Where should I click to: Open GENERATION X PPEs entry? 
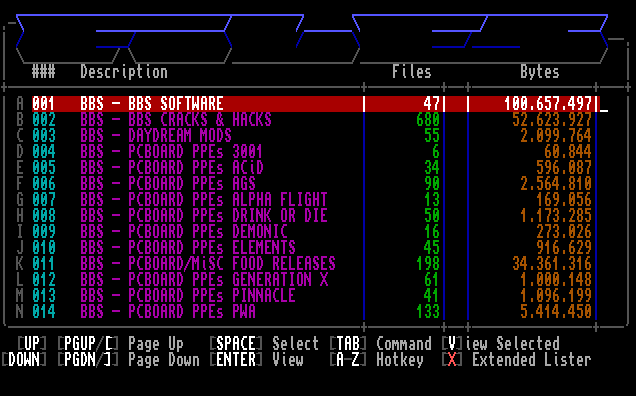(316, 280)
